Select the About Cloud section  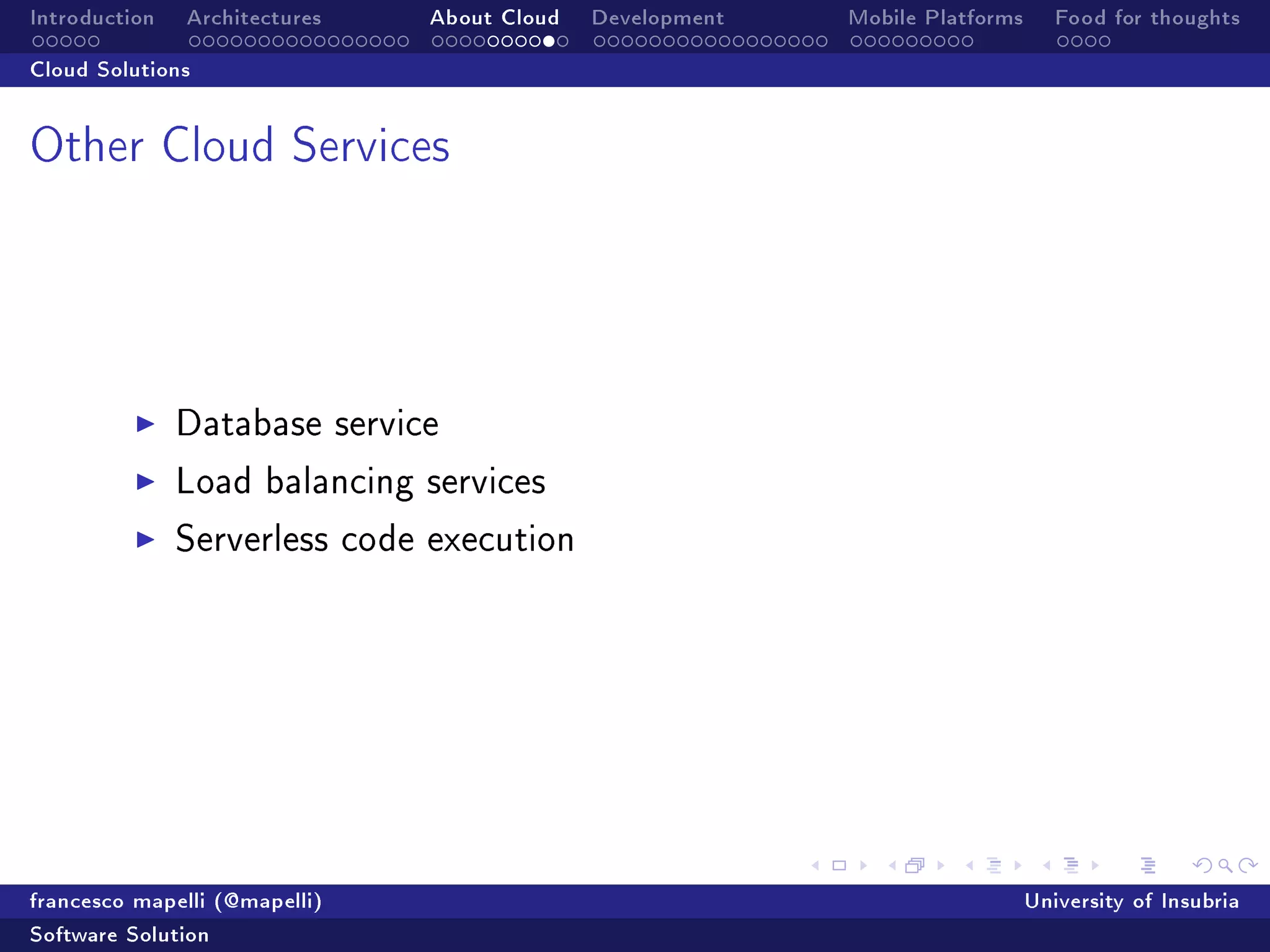(495, 17)
